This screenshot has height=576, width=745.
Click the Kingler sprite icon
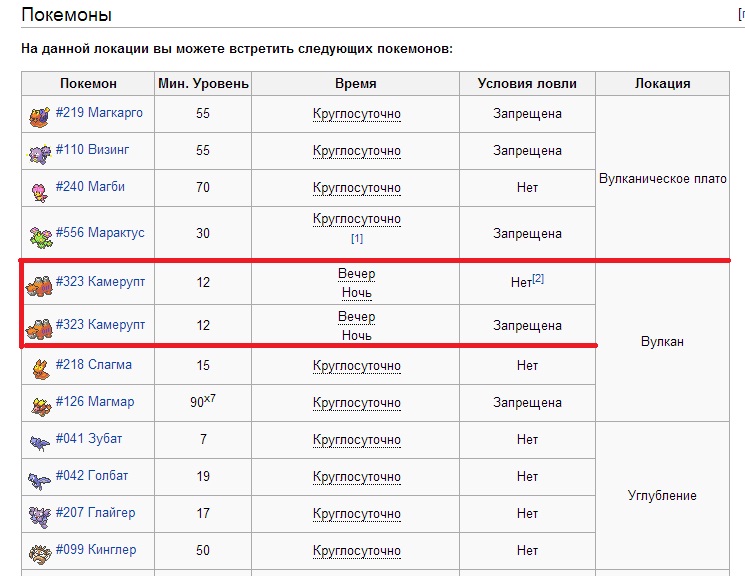tap(39, 552)
